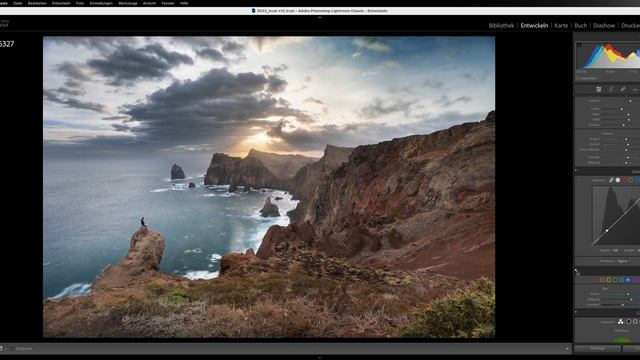Image resolution: width=640 pixels, height=360 pixels.
Task: Open view mode dropdown next to Softproof
Action: [6, 349]
